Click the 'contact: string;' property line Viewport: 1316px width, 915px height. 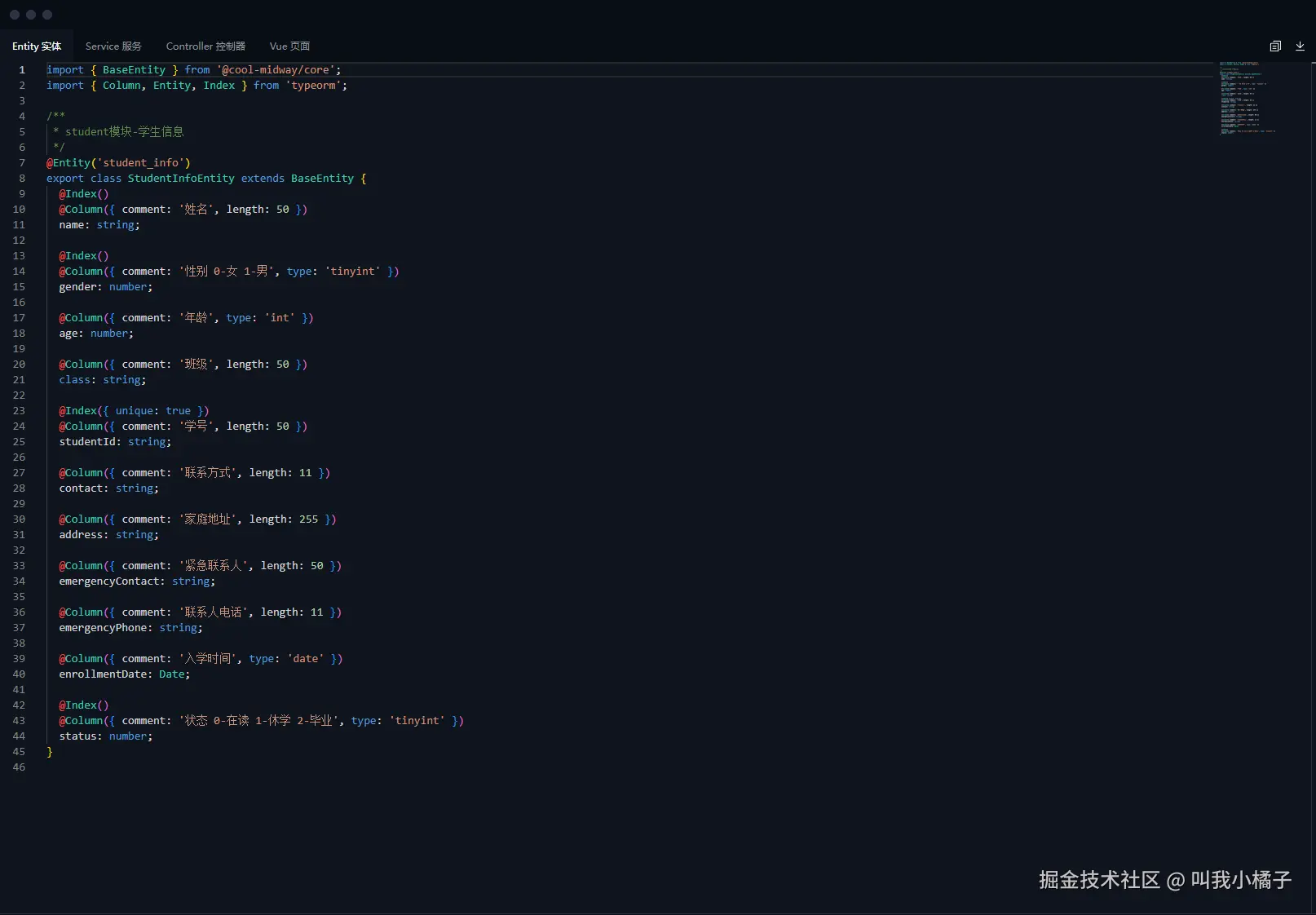pos(109,488)
